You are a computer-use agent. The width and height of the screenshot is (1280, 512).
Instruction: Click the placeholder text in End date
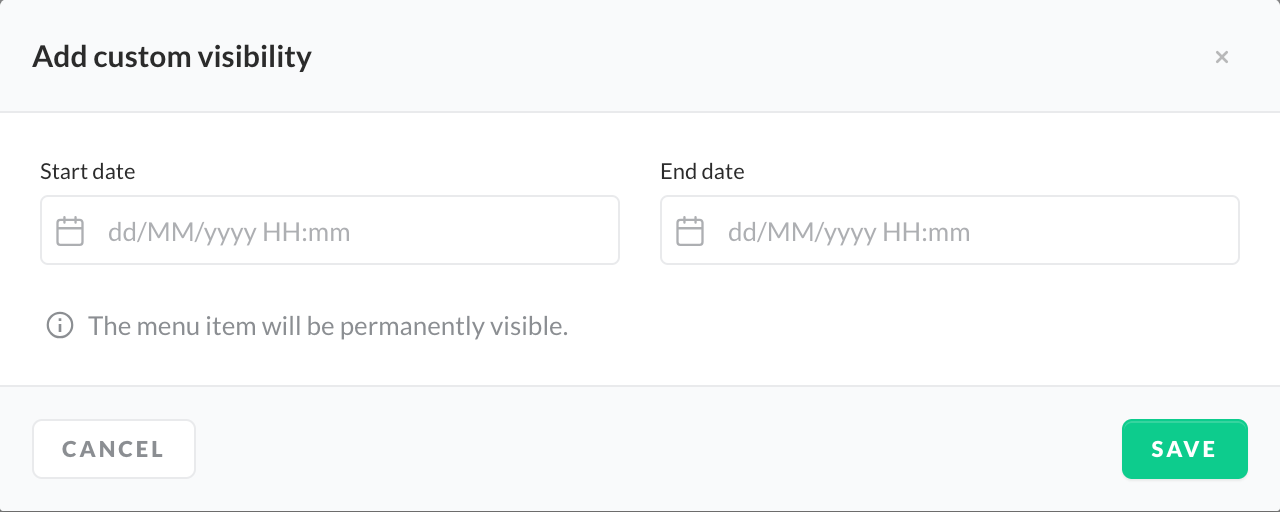coord(849,233)
